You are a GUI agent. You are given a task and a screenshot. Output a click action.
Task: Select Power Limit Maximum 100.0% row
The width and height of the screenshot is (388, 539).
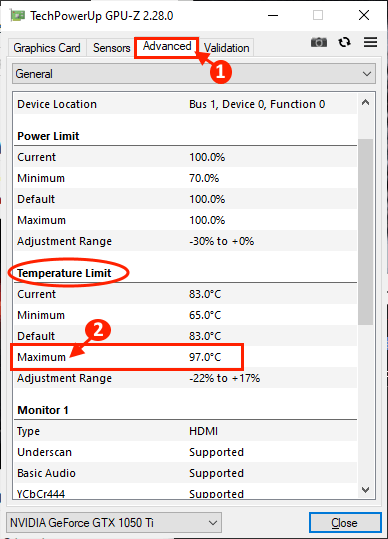point(185,220)
